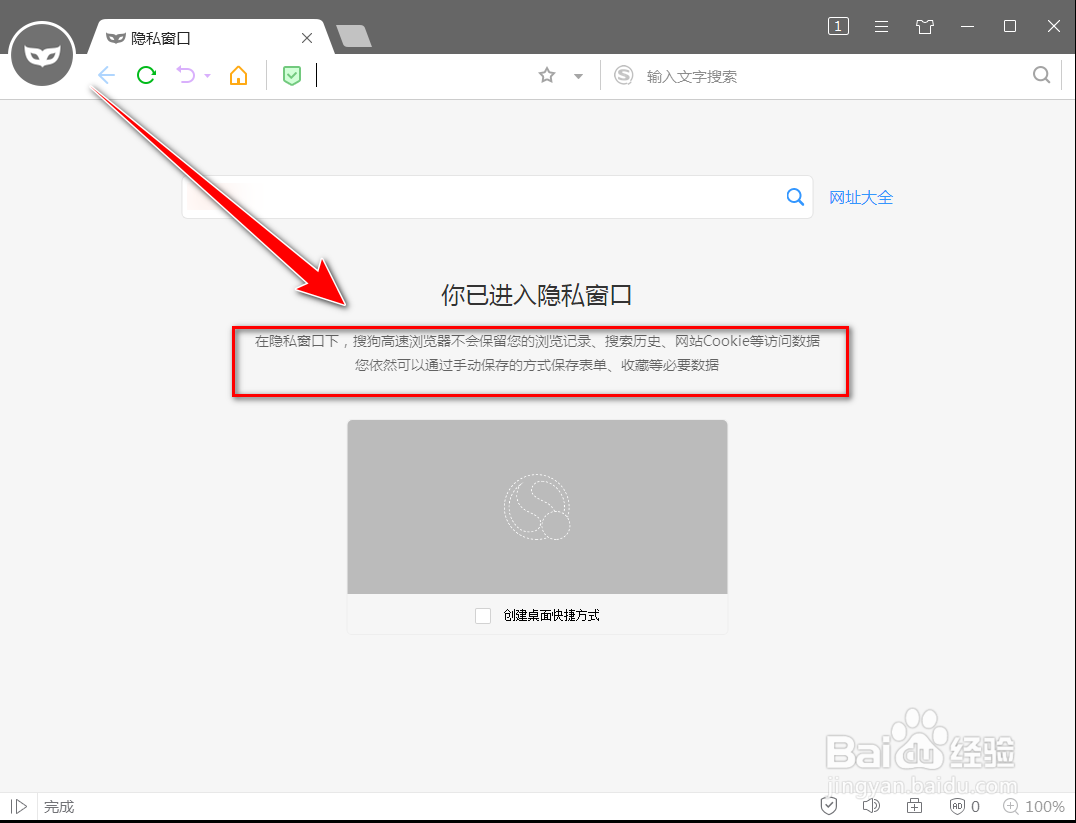Click the security check shield in status bar
1076x823 pixels.
pos(828,806)
